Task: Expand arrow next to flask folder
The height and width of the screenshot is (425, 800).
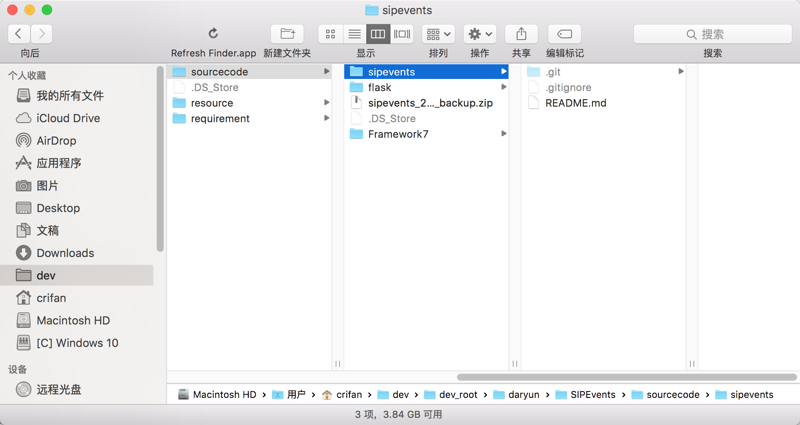Action: [504, 87]
